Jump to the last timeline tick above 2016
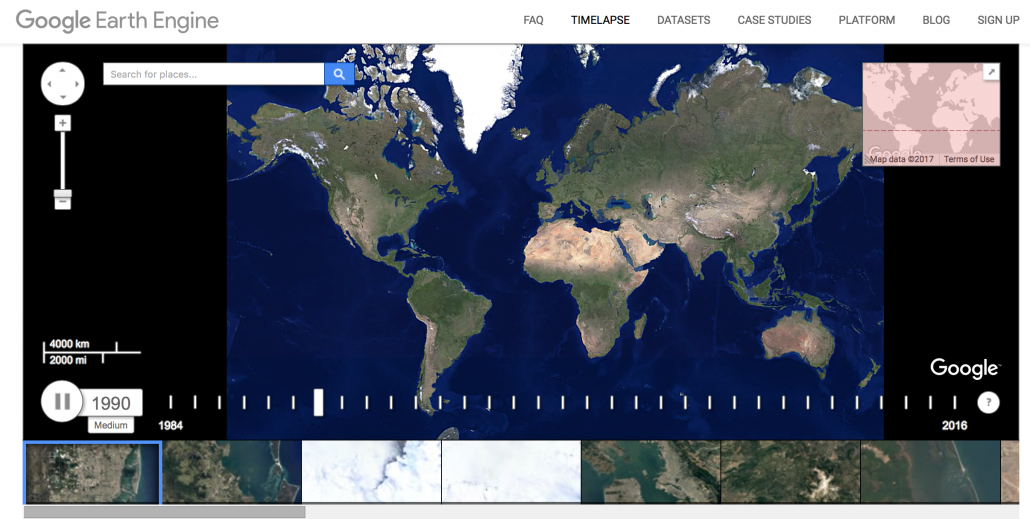Screen dimensions: 1030x519 point(954,402)
